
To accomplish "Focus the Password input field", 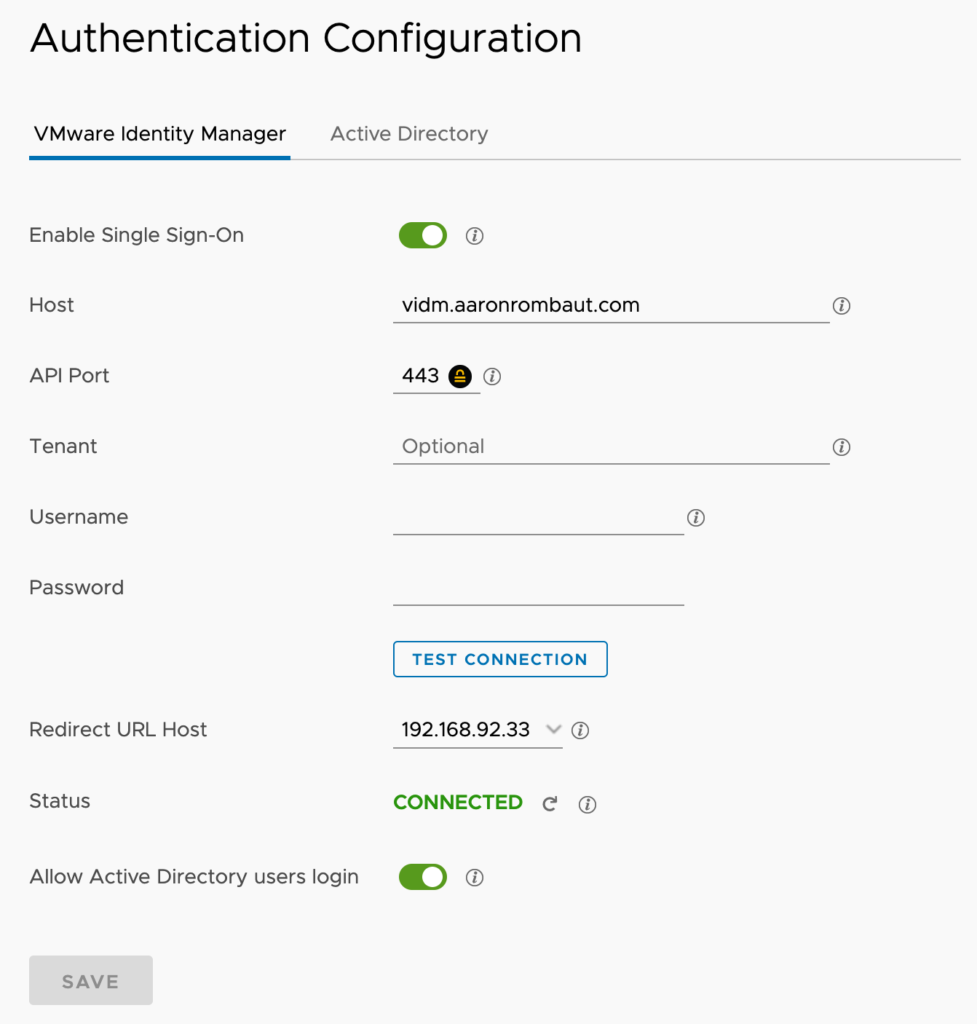I will 538,588.
